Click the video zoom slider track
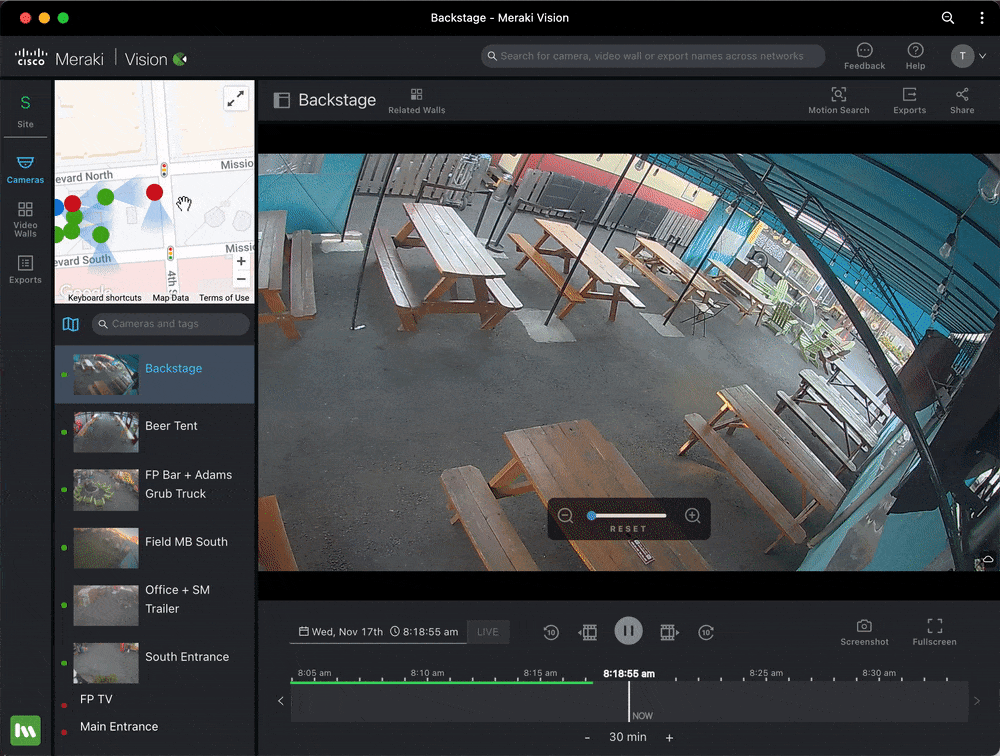The width and height of the screenshot is (1000, 756). [629, 516]
